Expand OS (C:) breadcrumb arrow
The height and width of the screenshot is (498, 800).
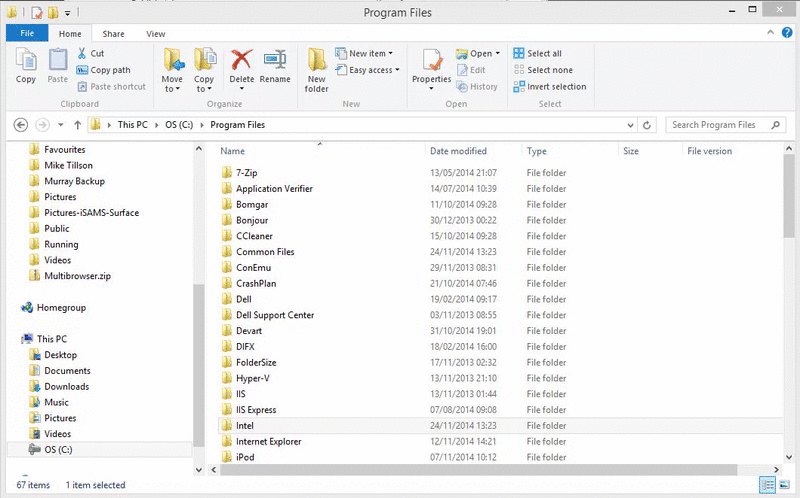tap(202, 125)
